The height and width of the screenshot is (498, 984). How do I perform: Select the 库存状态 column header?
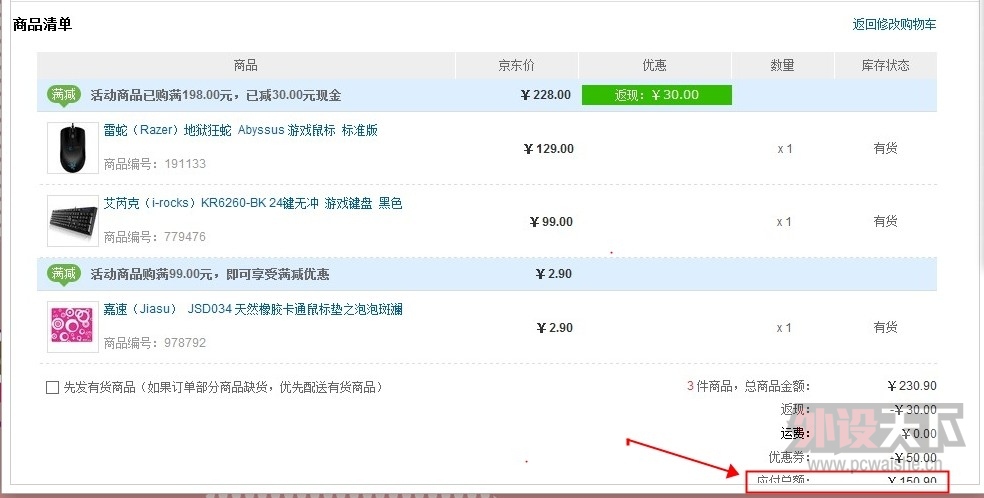[885, 65]
